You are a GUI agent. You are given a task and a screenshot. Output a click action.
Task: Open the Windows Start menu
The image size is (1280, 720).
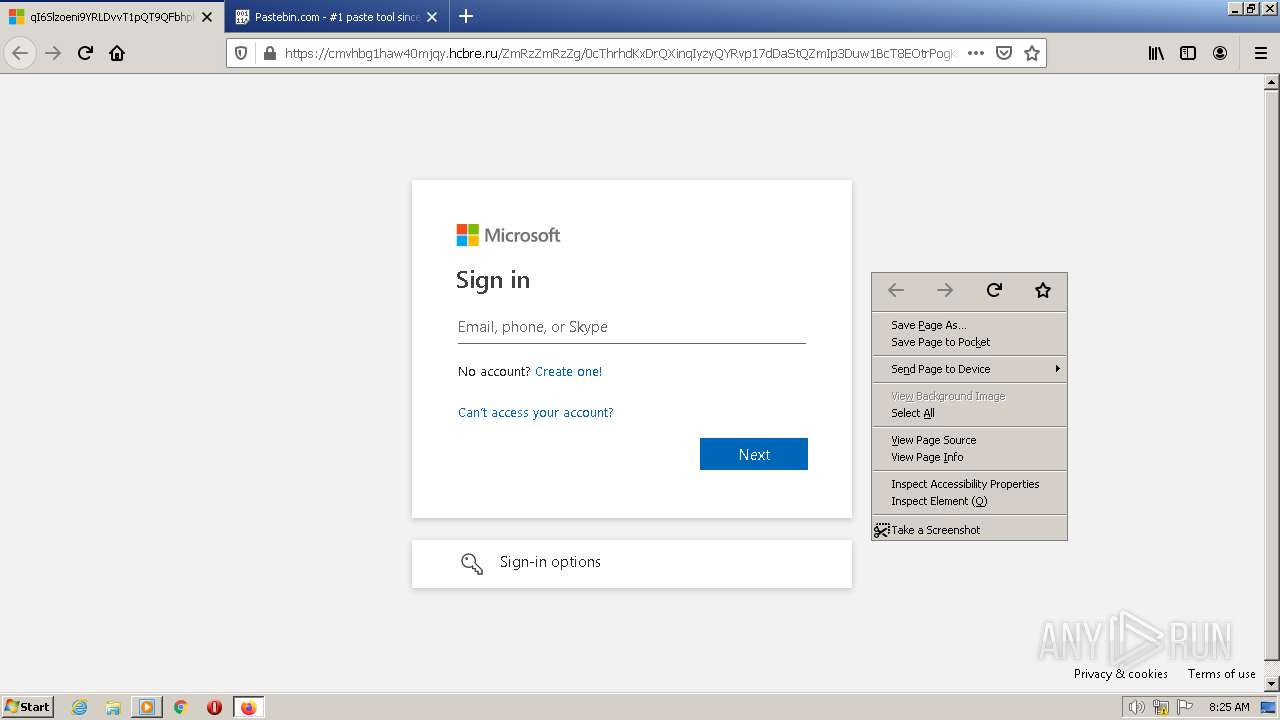coord(28,706)
